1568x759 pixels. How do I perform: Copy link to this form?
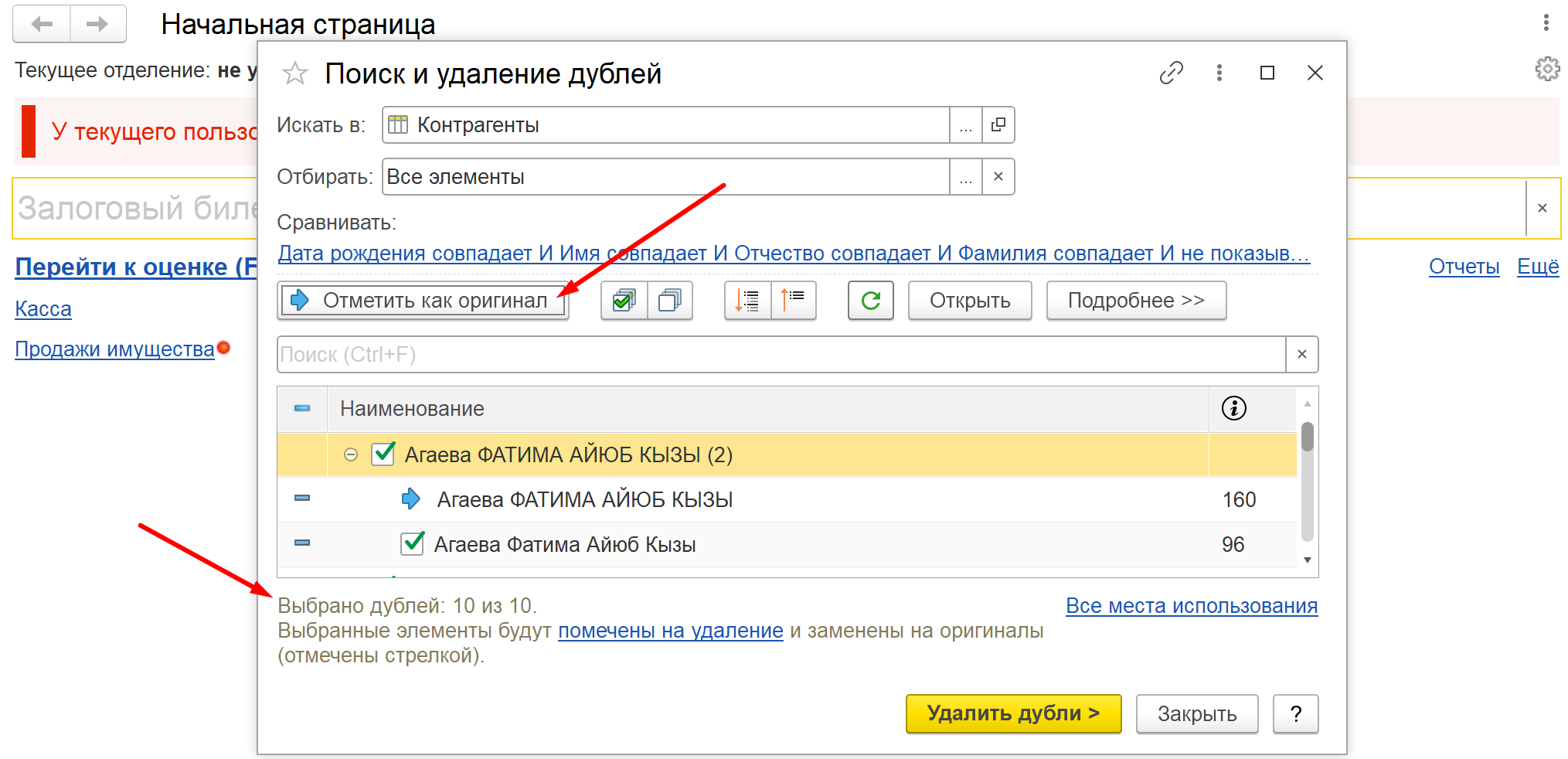(1171, 73)
